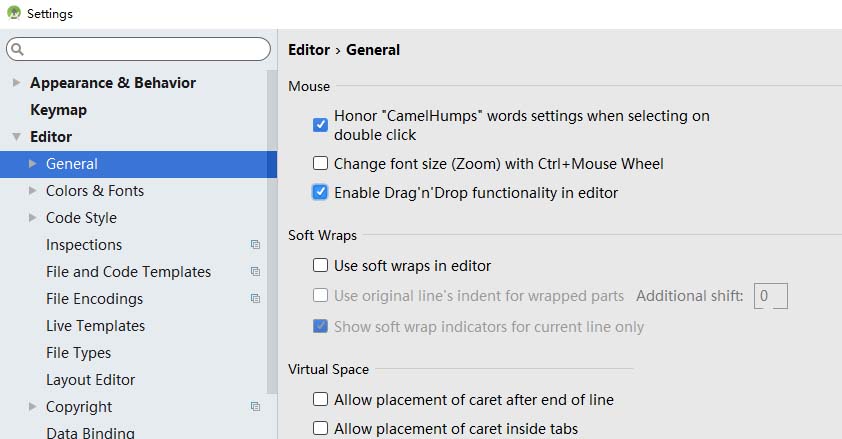
Task: Expand the Appearance & Behavior section
Action: point(16,83)
